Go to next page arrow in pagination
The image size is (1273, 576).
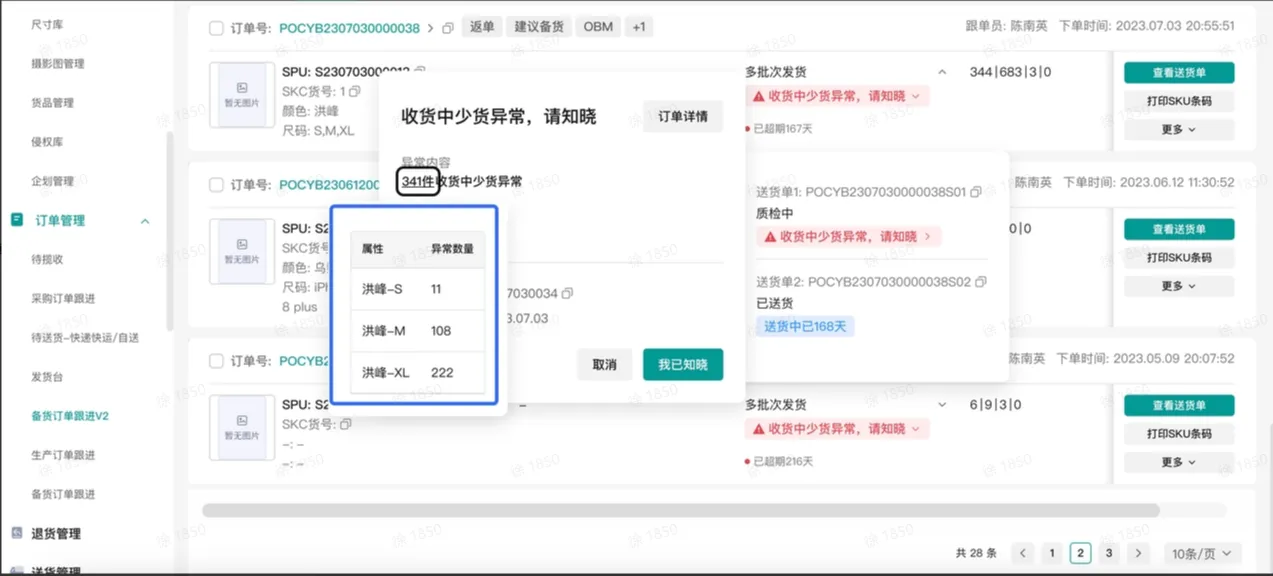coord(1138,553)
